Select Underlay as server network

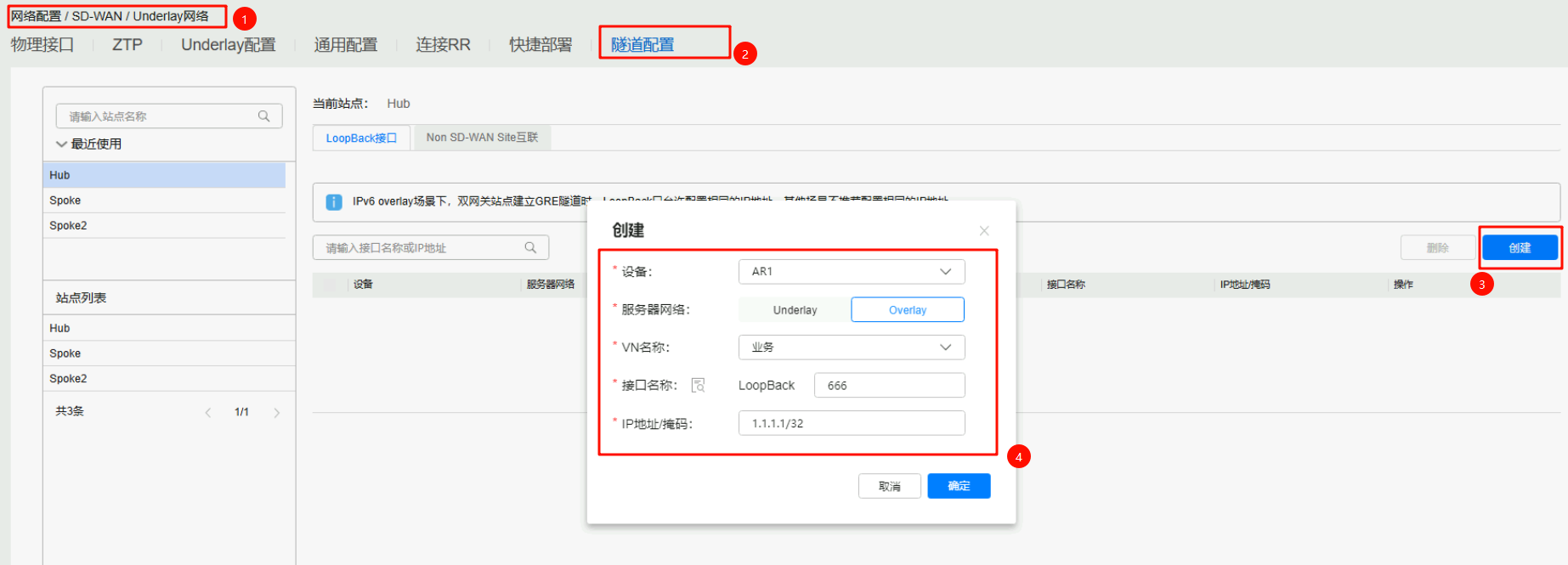[x=795, y=310]
